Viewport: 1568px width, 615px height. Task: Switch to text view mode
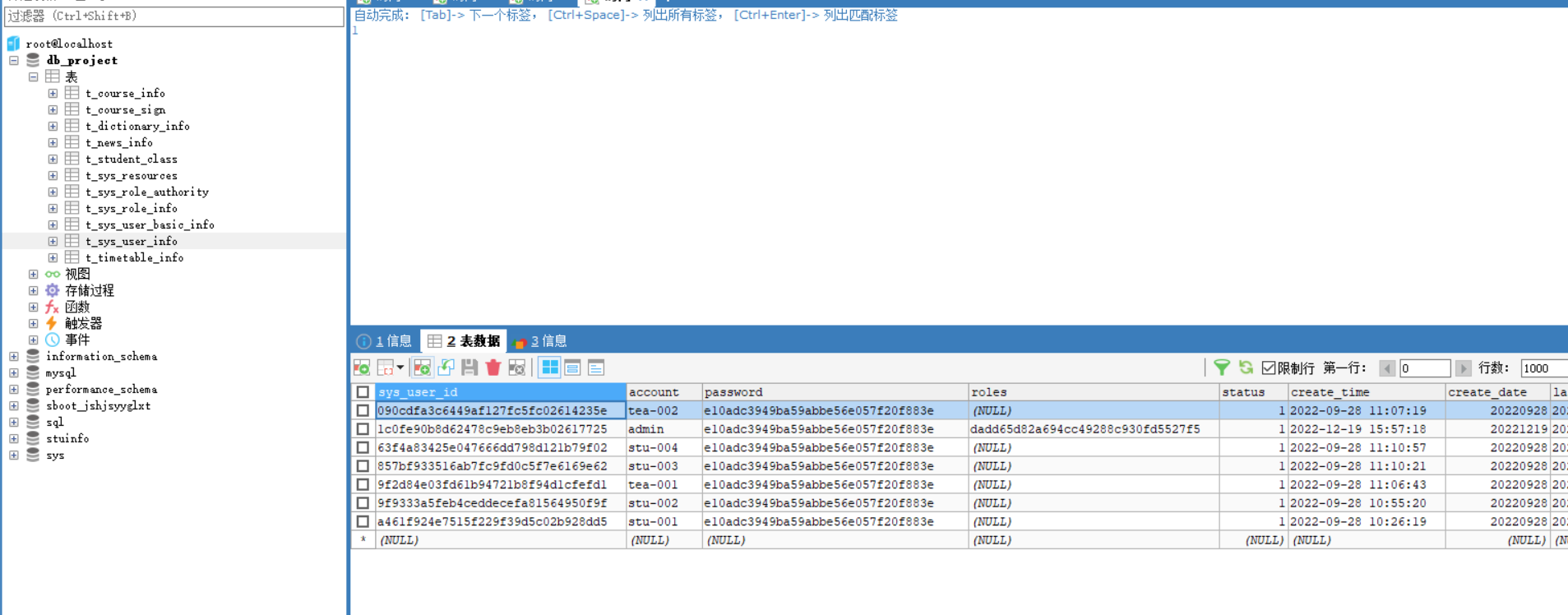(596, 368)
